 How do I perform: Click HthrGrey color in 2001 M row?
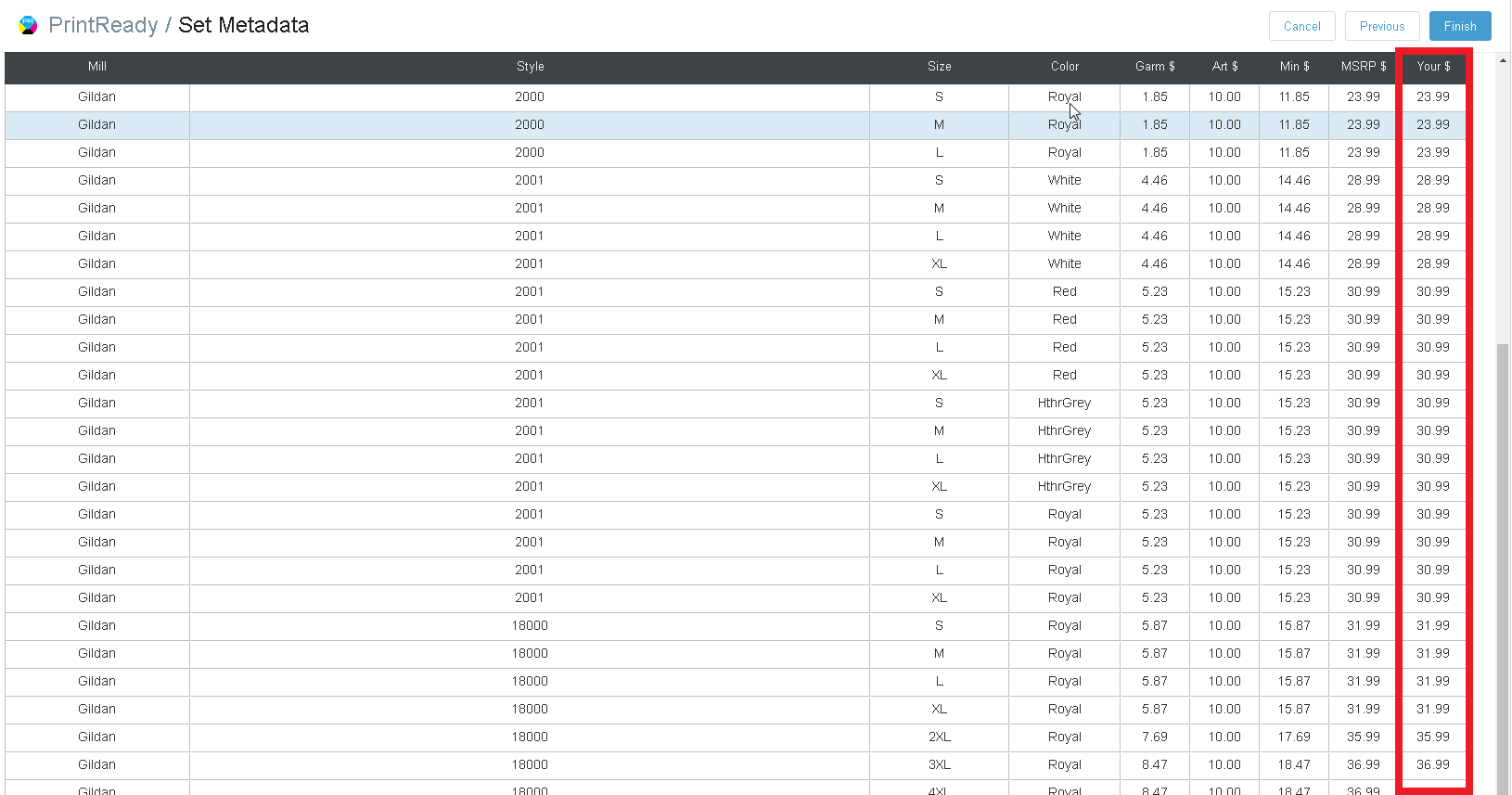pos(1064,430)
